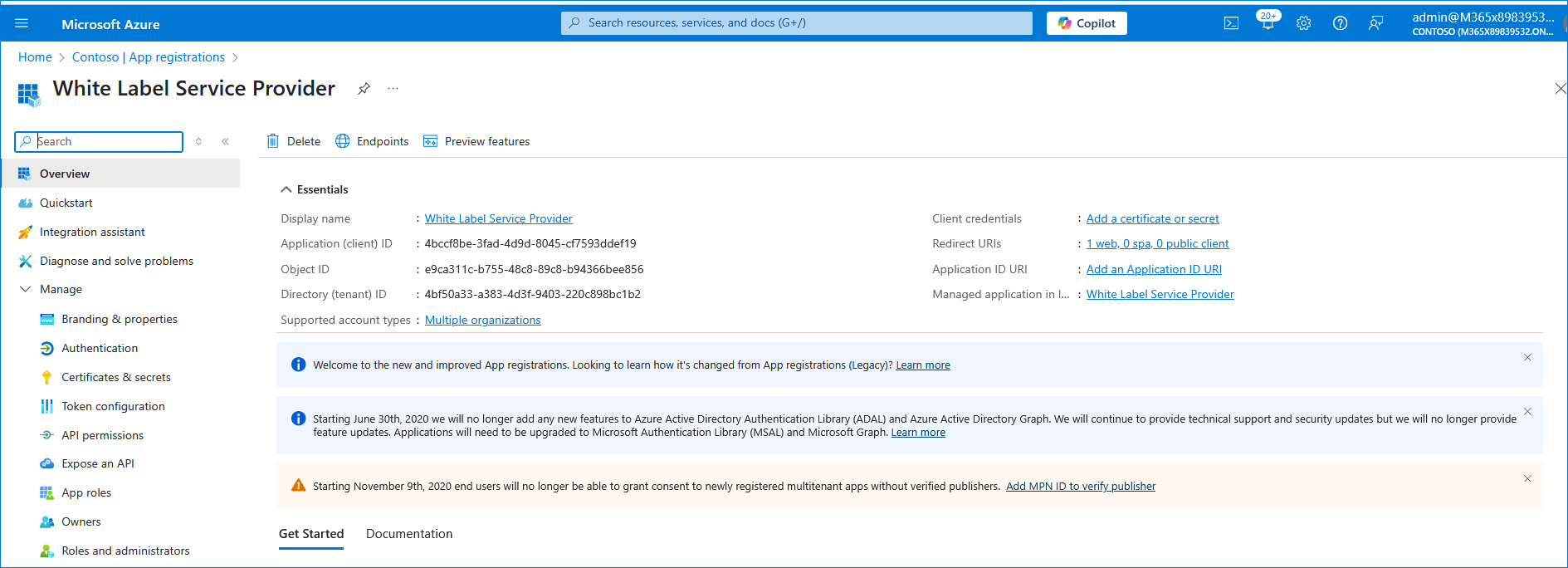Dismiss the verified publishers warning banner

point(1526,478)
